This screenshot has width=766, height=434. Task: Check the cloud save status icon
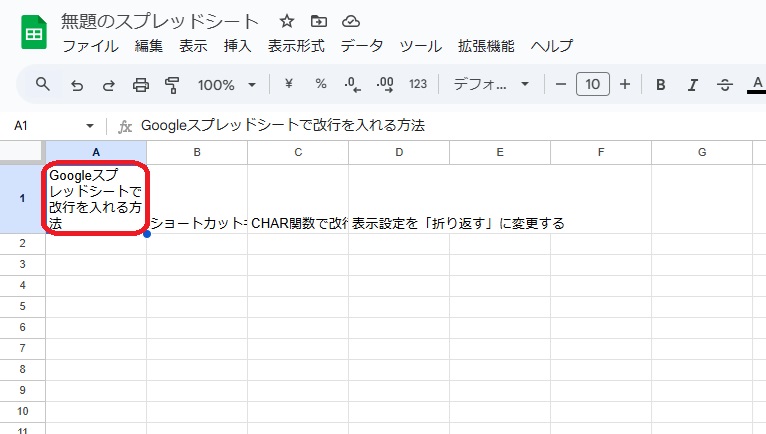point(351,21)
